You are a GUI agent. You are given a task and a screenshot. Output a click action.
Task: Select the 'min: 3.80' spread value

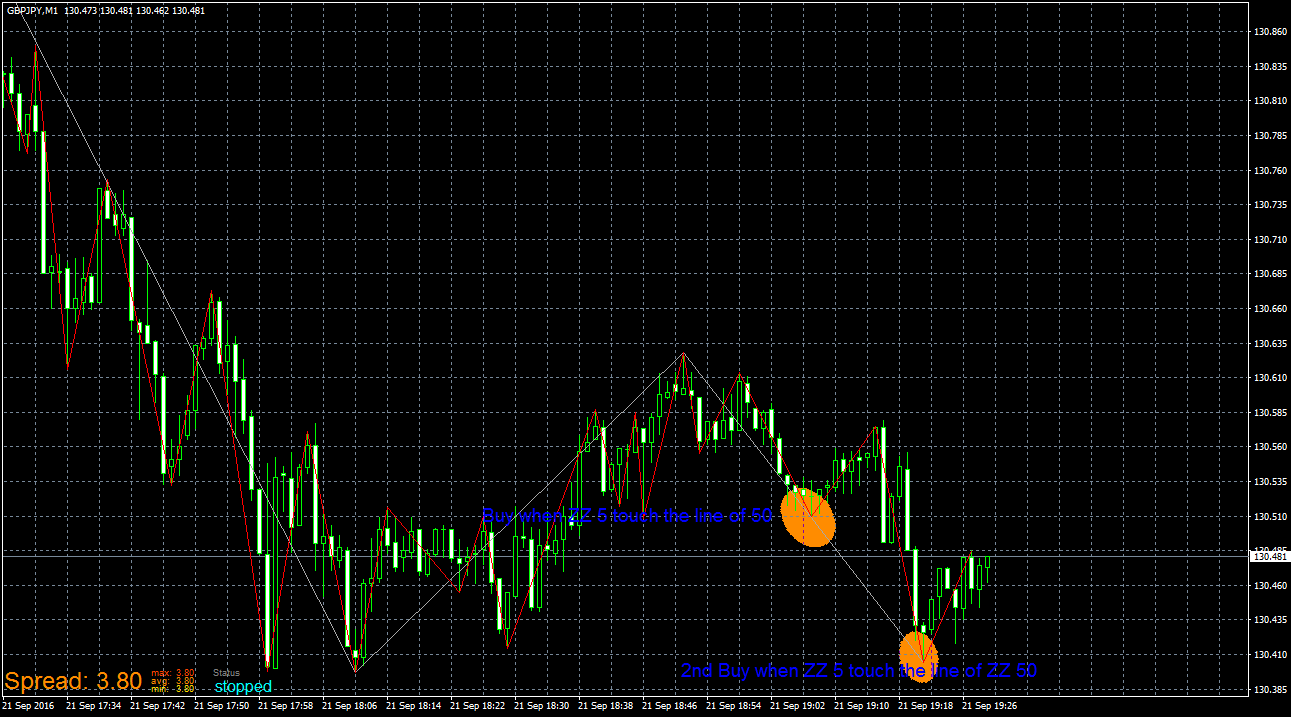pos(173,689)
